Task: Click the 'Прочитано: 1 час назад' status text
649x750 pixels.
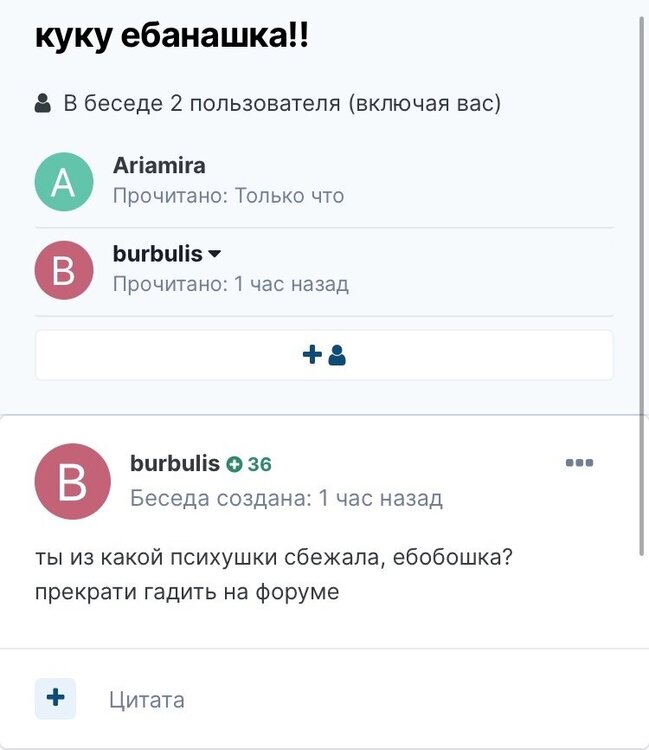Action: (230, 284)
